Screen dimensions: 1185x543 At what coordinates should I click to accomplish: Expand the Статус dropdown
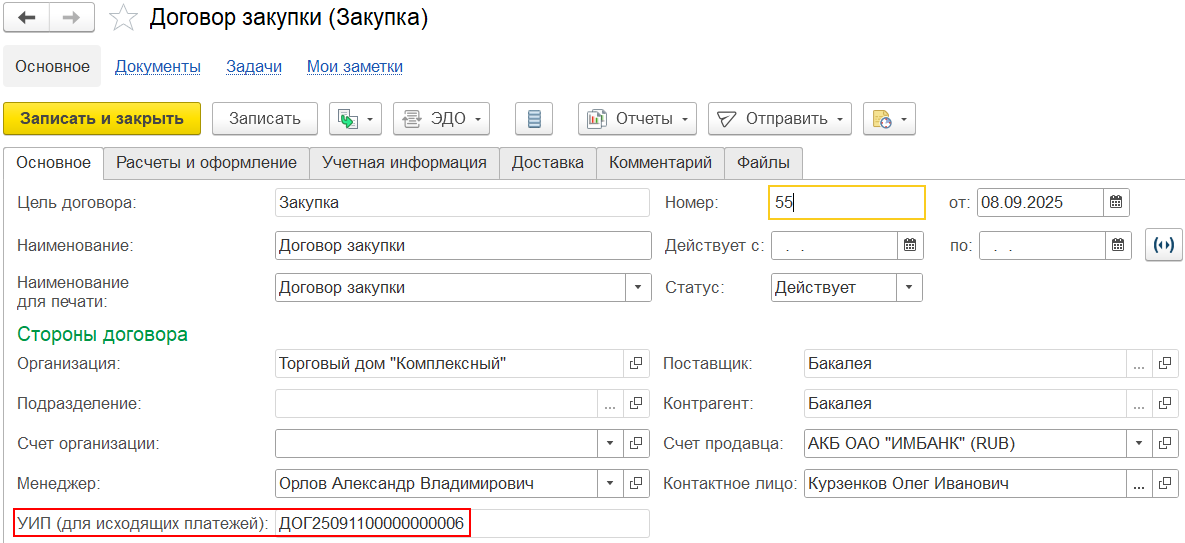point(909,288)
